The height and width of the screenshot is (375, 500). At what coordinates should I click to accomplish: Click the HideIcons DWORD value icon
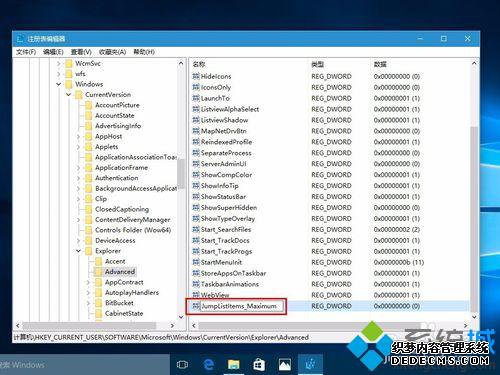[x=196, y=76]
